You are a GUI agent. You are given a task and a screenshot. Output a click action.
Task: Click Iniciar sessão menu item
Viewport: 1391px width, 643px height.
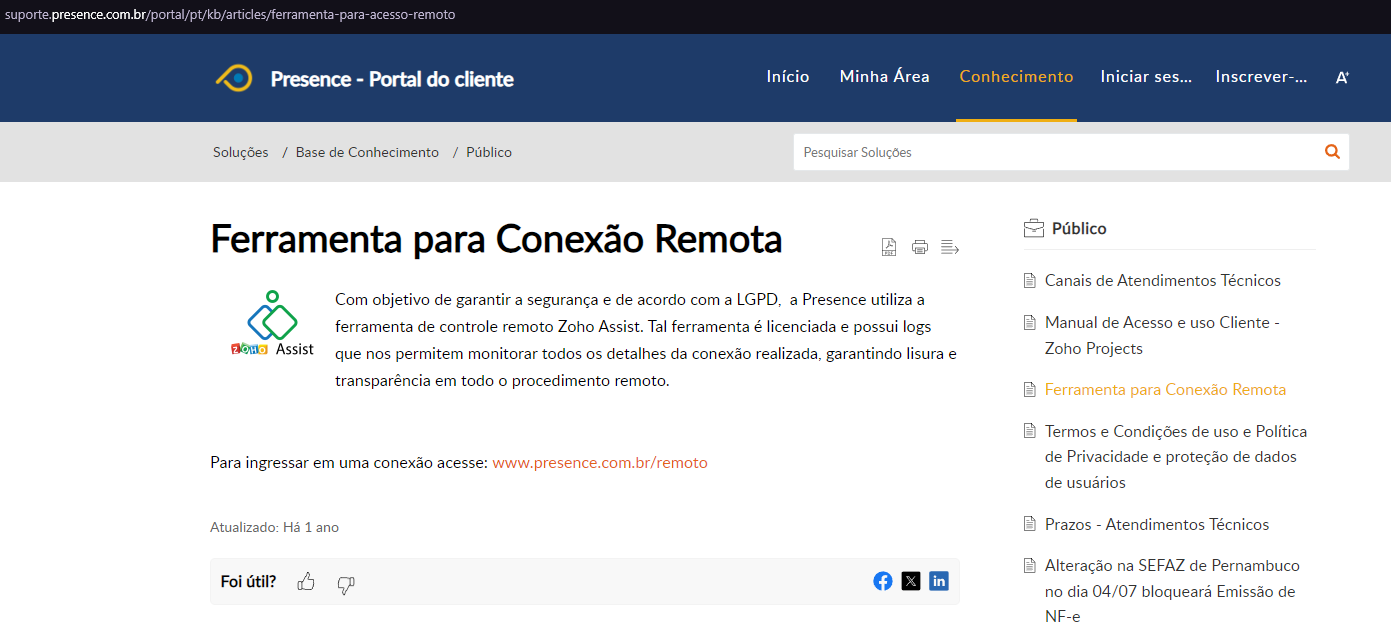1146,77
